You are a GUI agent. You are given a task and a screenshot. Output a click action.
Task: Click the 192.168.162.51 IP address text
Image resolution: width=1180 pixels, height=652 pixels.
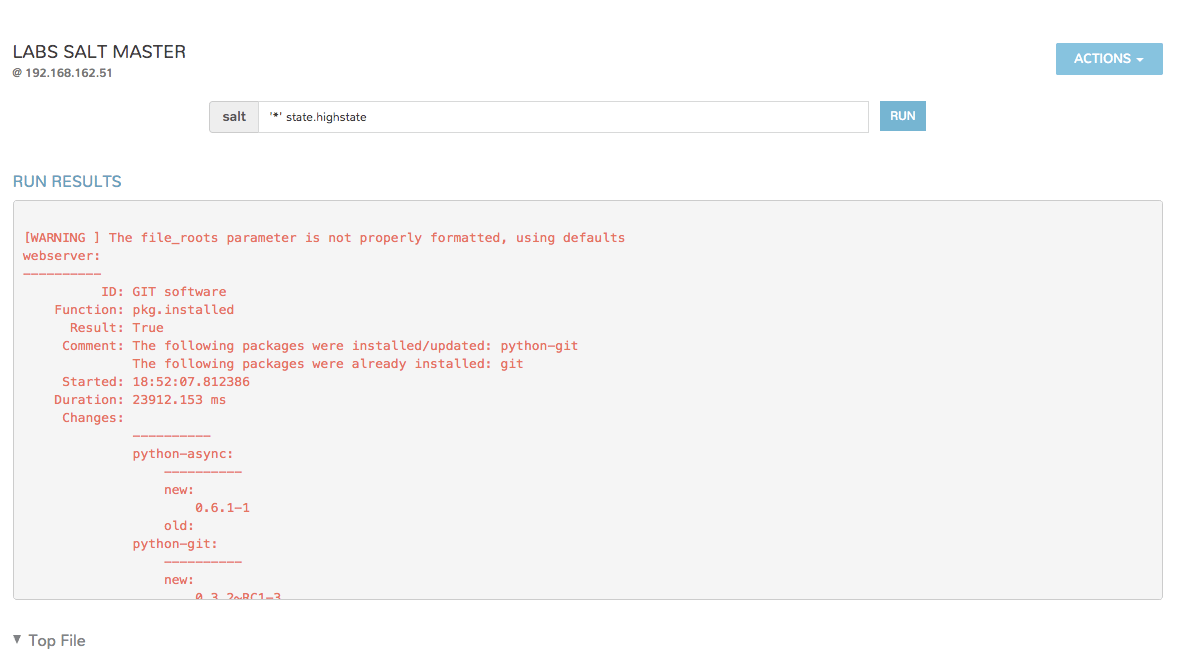(68, 73)
